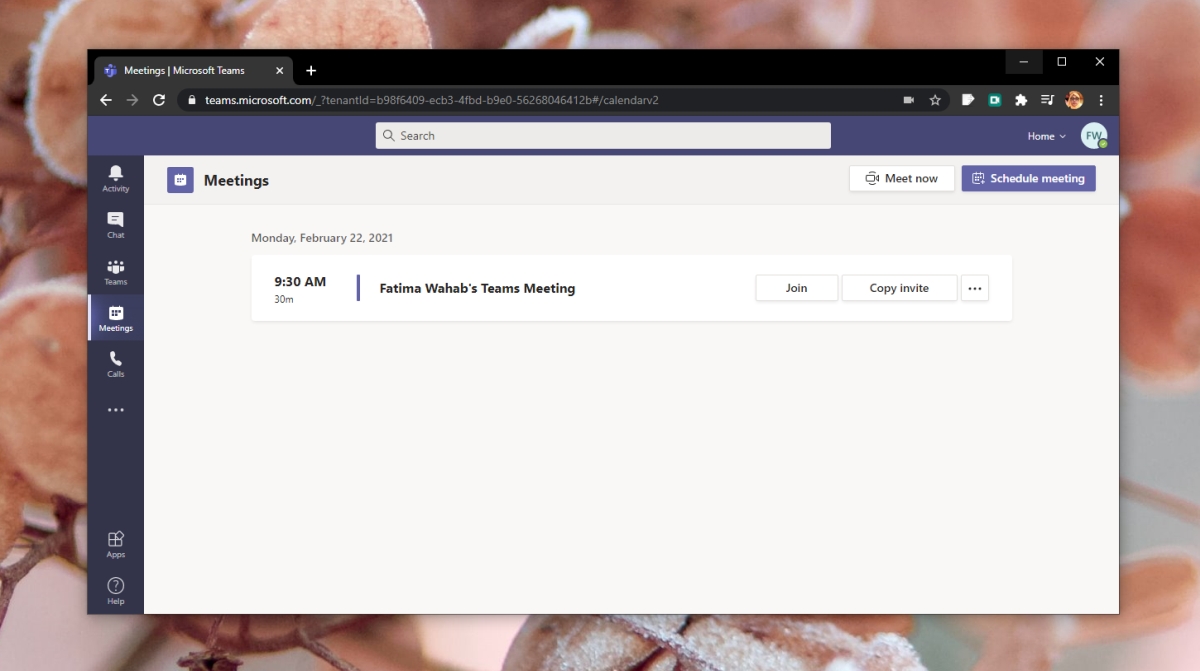Screen dimensions: 1200x671
Task: Go to Meetings via the sidebar icon
Action: pos(115,317)
